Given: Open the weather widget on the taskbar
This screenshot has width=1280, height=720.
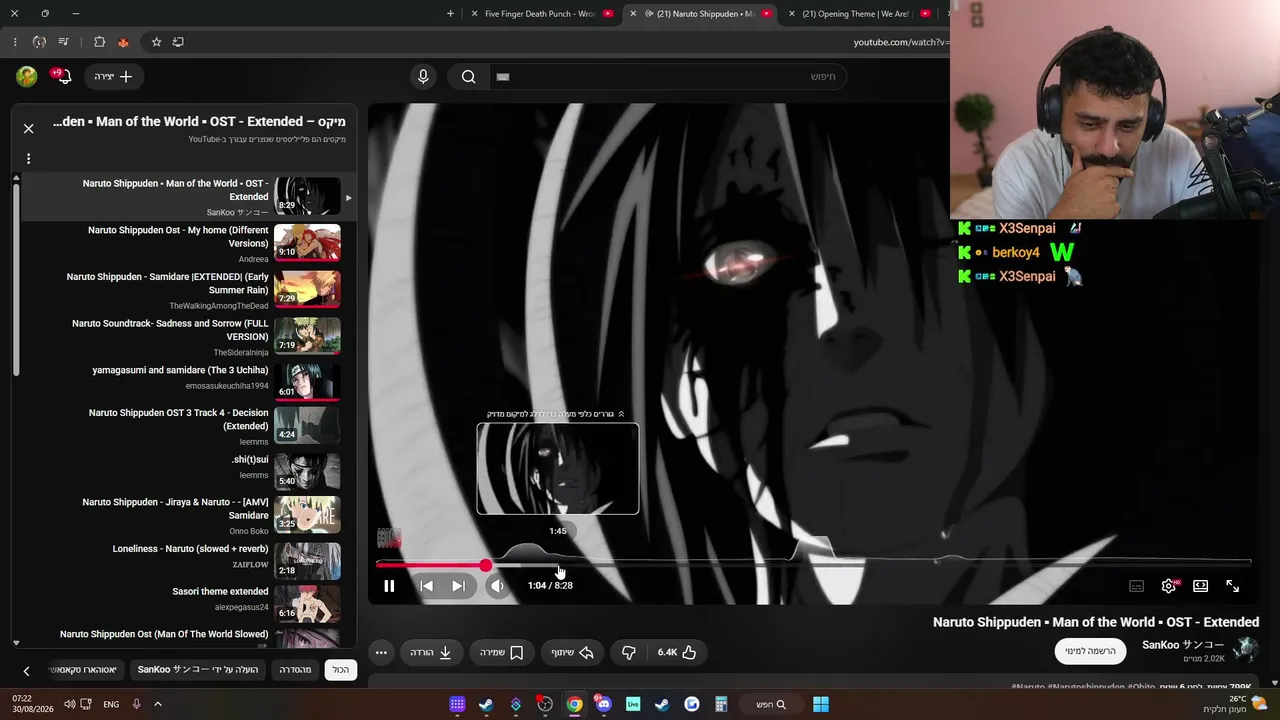Looking at the screenshot, I should (1237, 705).
